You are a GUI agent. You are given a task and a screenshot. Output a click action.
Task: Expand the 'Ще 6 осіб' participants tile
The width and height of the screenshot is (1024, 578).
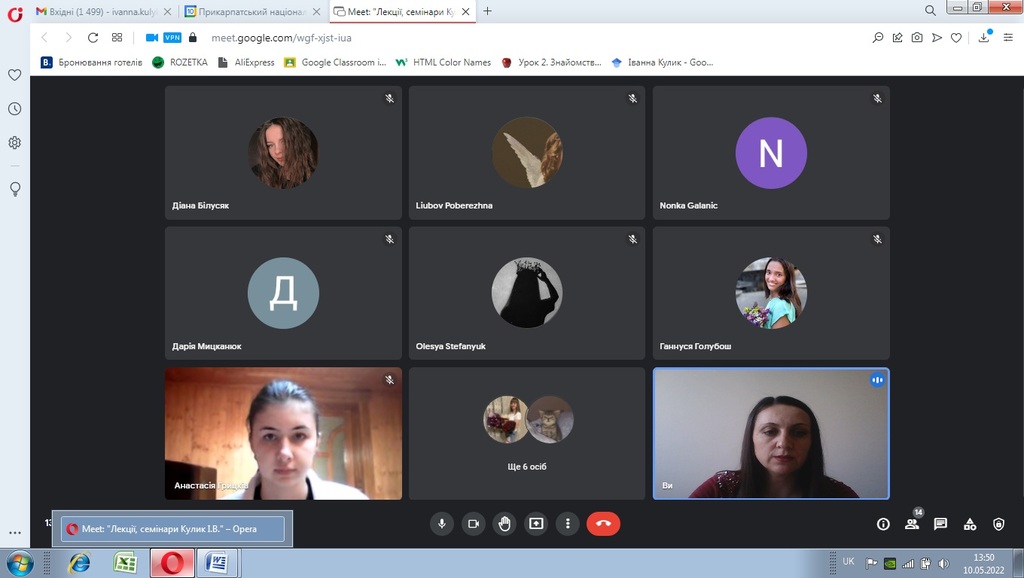pos(527,433)
